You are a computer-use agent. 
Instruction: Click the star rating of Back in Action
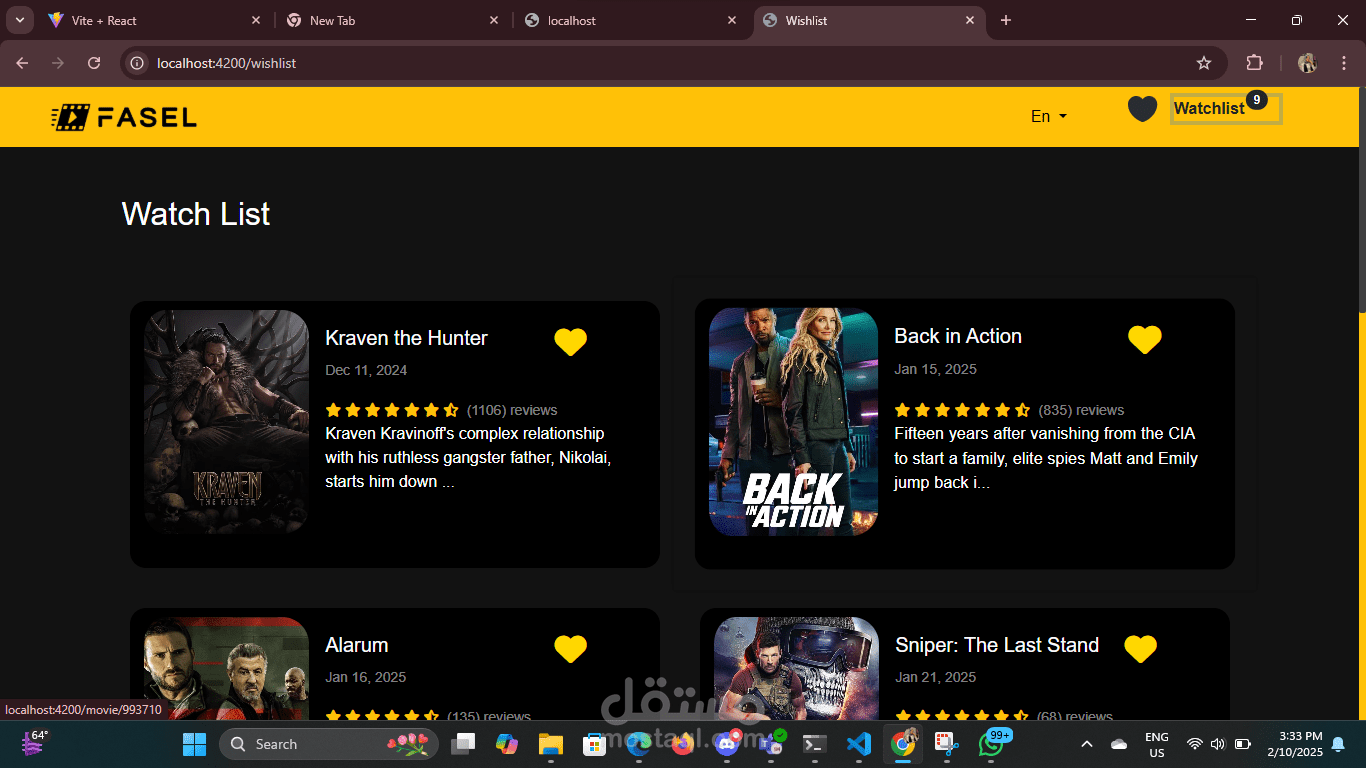(962, 410)
